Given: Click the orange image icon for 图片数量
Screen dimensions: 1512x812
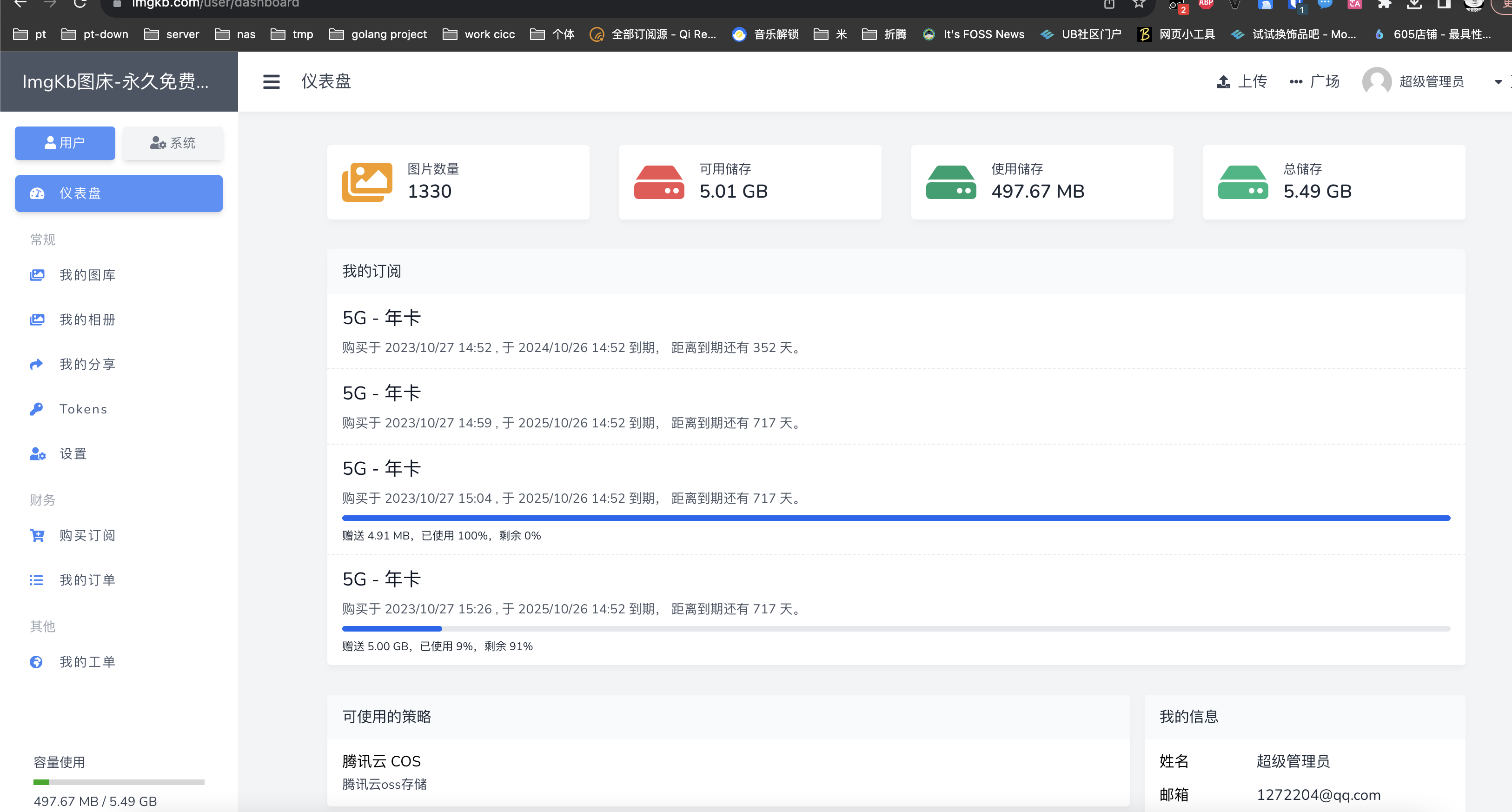Looking at the screenshot, I should [367, 182].
